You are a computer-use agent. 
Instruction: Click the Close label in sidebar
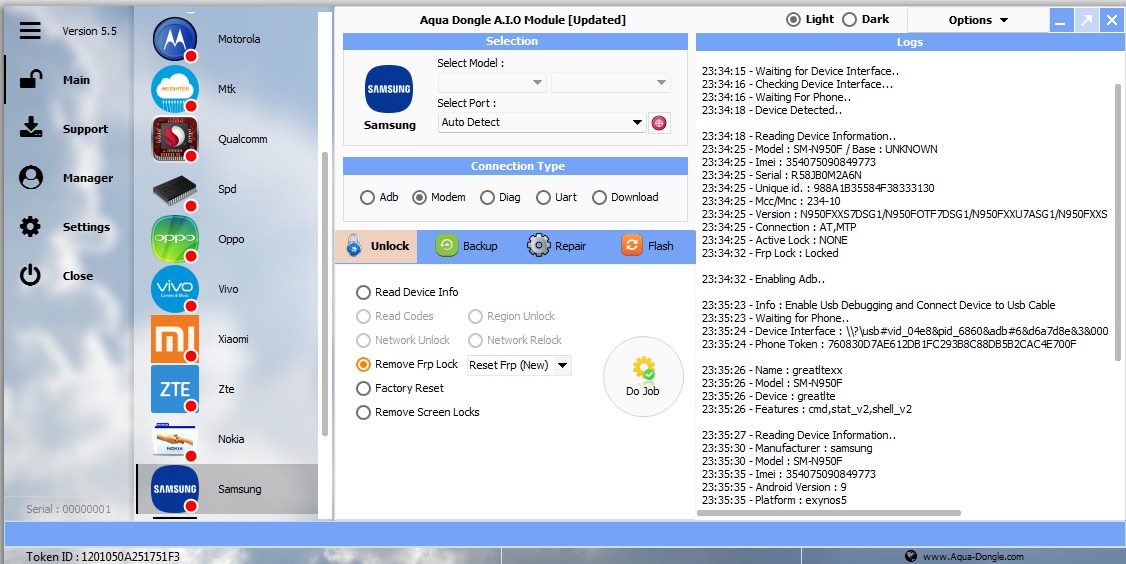(x=78, y=276)
